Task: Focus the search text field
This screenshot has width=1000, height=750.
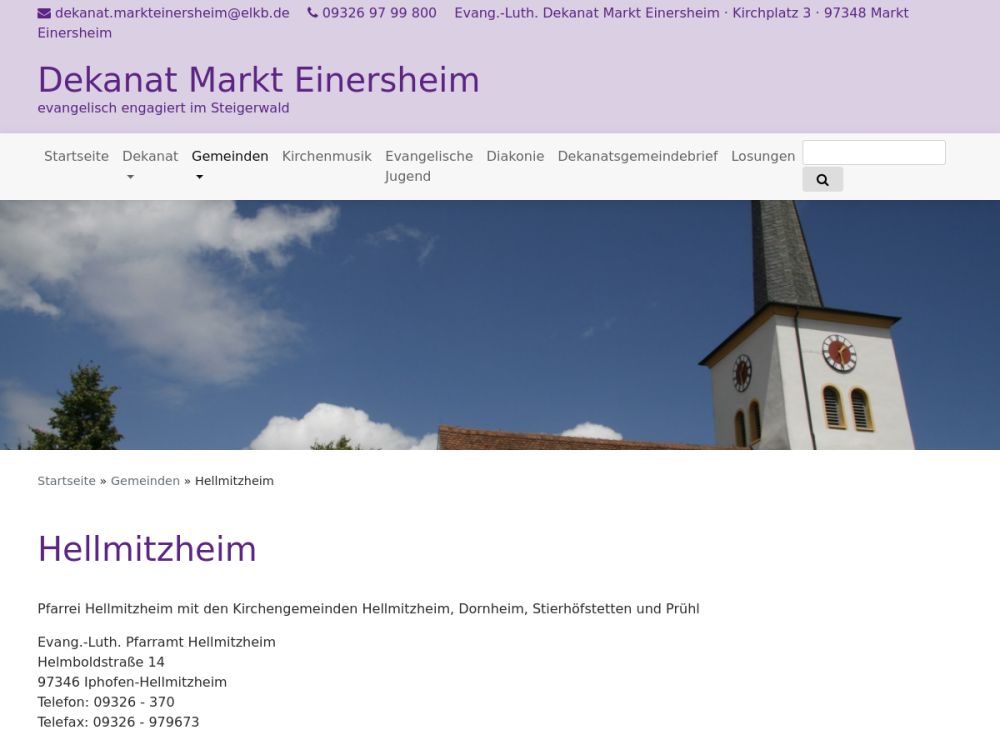Action: click(873, 153)
